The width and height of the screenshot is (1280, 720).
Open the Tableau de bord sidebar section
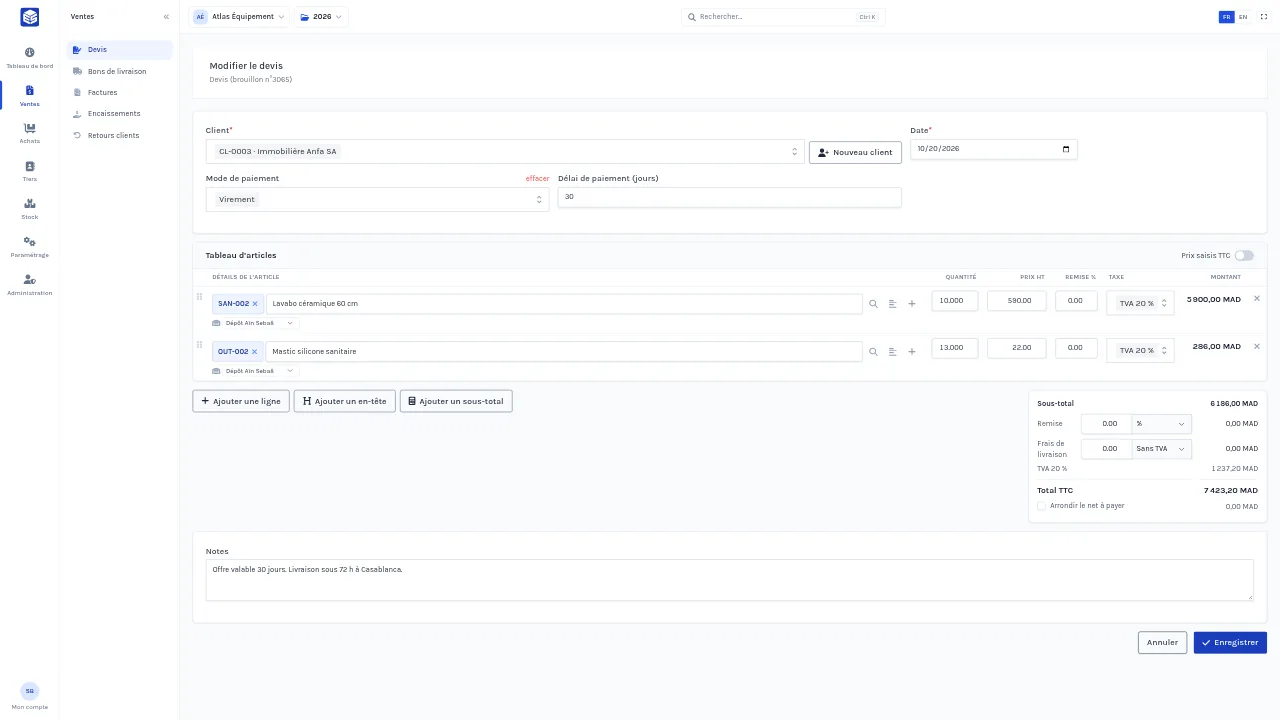tap(30, 58)
